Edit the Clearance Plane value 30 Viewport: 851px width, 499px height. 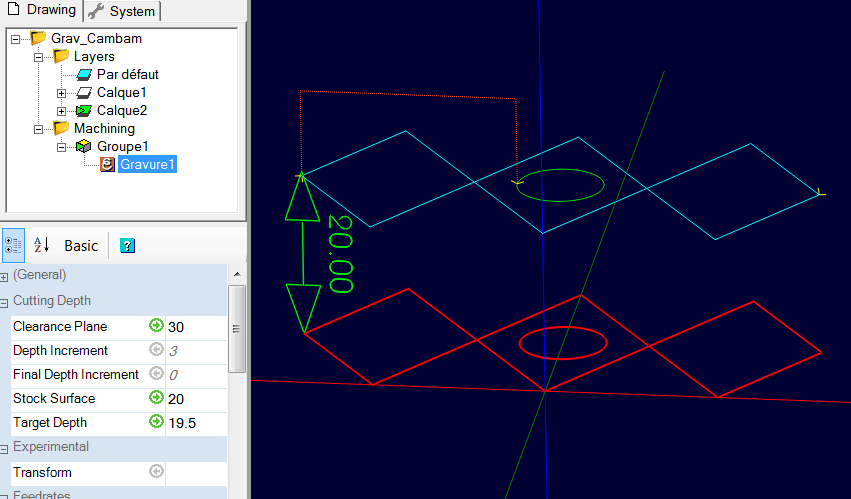pyautogui.click(x=196, y=327)
